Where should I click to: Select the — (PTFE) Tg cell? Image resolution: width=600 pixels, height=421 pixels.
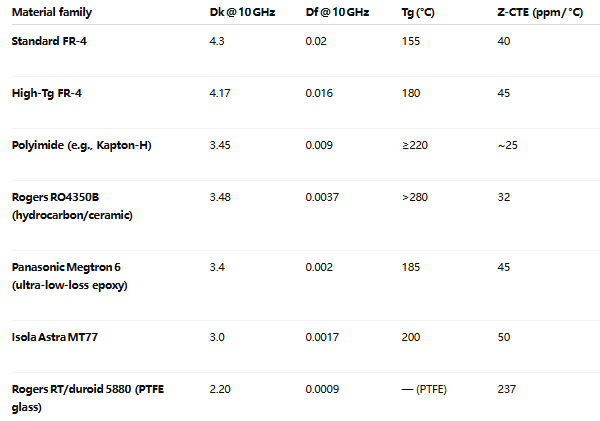pos(426,388)
